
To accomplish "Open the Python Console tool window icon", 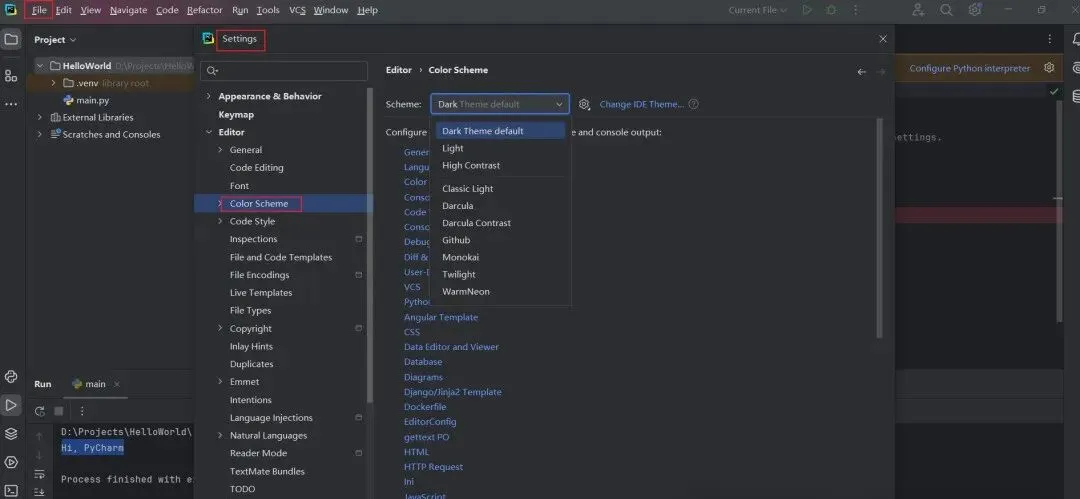I will (11, 377).
